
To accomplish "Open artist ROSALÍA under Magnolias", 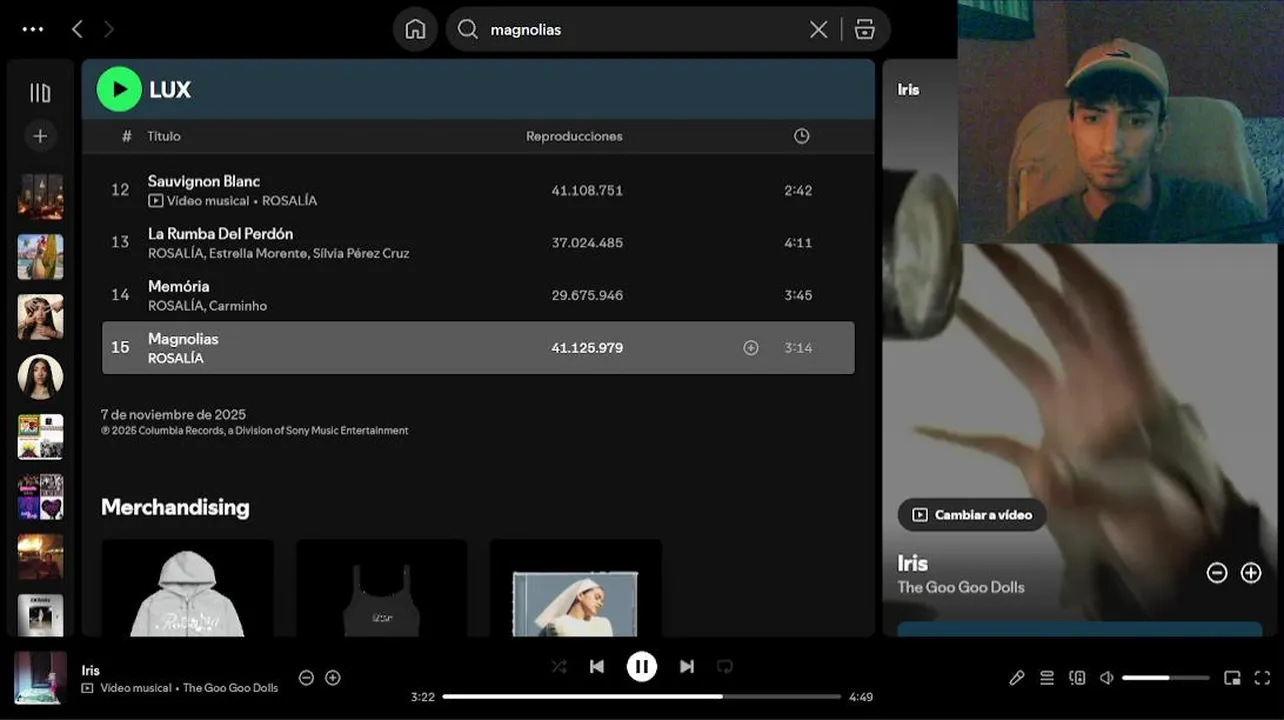I will pyautogui.click(x=176, y=358).
